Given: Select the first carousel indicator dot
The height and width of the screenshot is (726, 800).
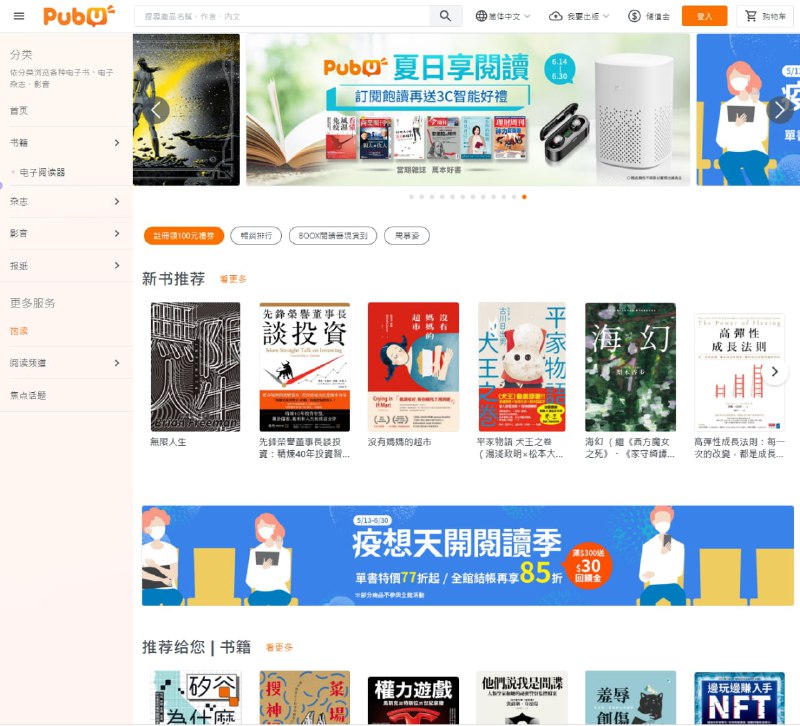Looking at the screenshot, I should pos(411,196).
